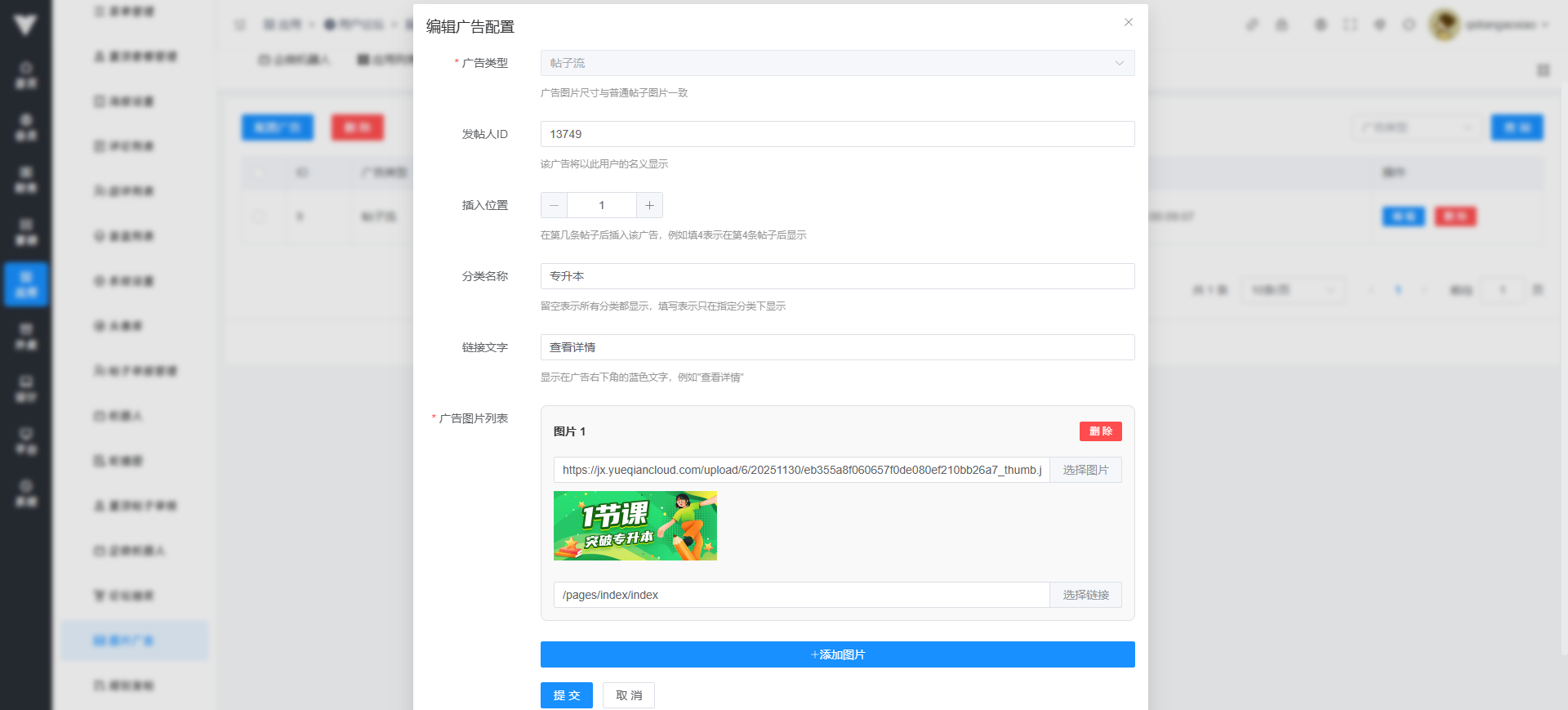Click the green 1节课 ad thumbnail preview
Screen dimensions: 1568x710
click(635, 525)
